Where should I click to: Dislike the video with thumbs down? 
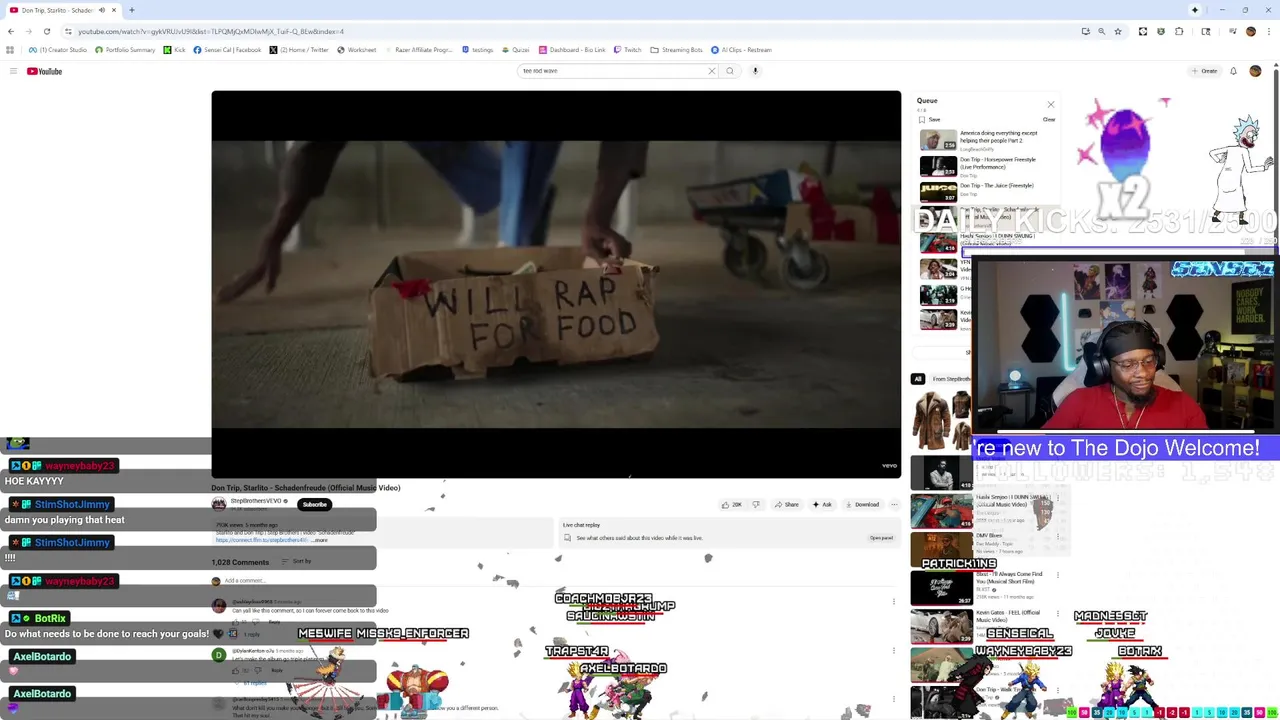(x=756, y=504)
